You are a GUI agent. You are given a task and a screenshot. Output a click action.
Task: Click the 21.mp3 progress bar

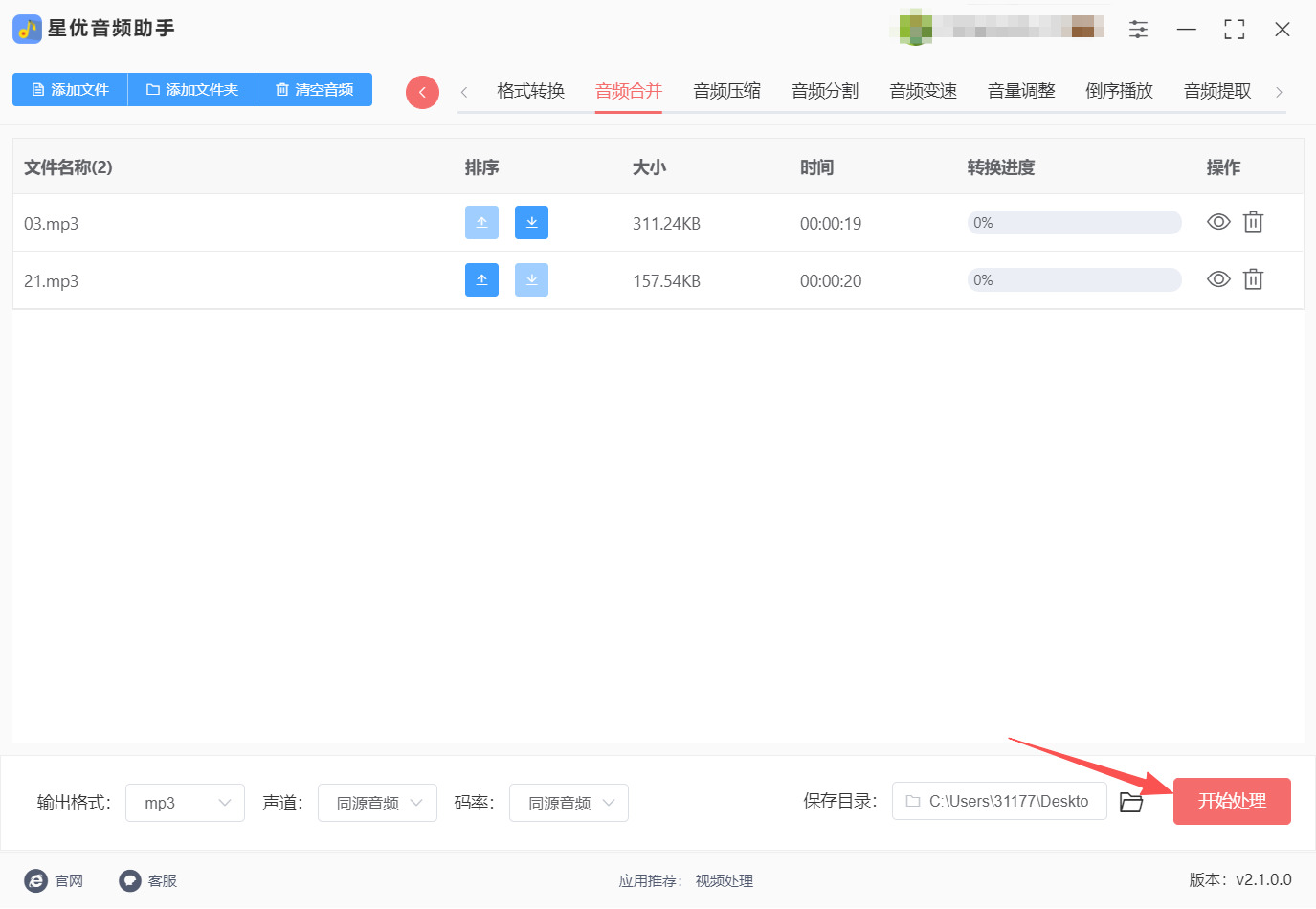pos(1074,279)
